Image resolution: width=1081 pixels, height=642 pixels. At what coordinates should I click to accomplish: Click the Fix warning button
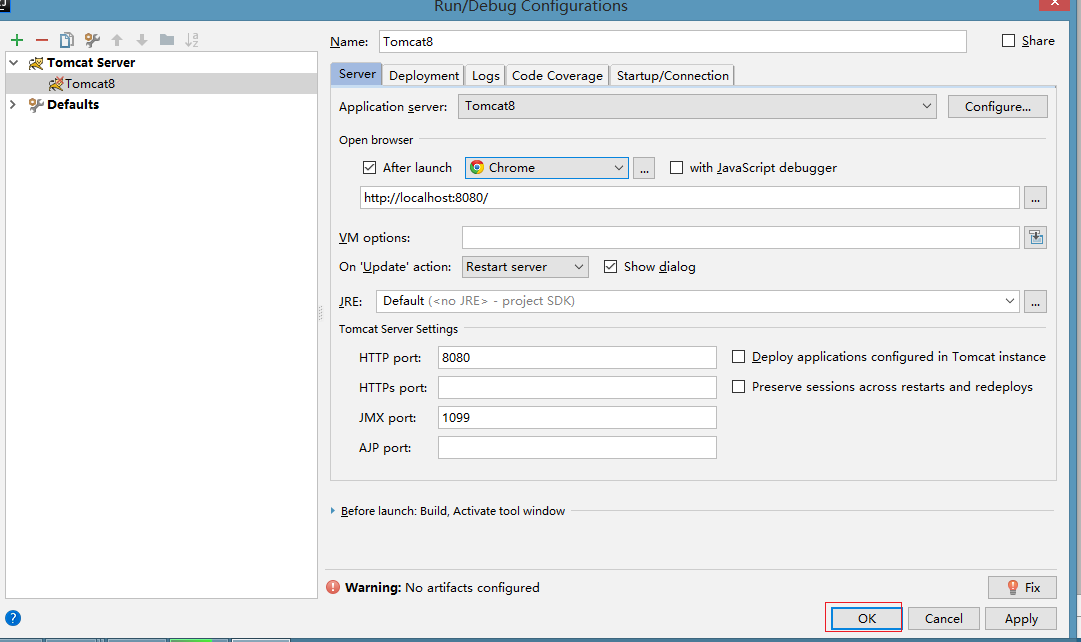pyautogui.click(x=1022, y=588)
